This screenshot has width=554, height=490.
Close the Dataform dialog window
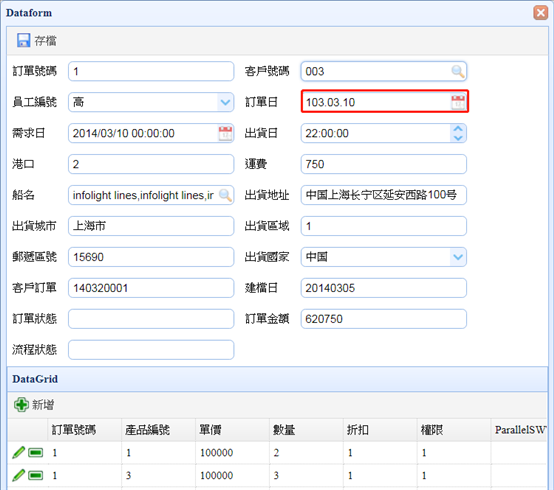(540, 13)
